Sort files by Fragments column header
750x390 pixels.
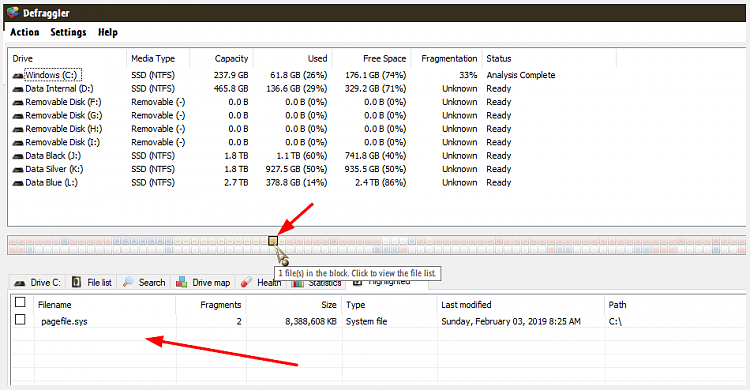[211, 305]
